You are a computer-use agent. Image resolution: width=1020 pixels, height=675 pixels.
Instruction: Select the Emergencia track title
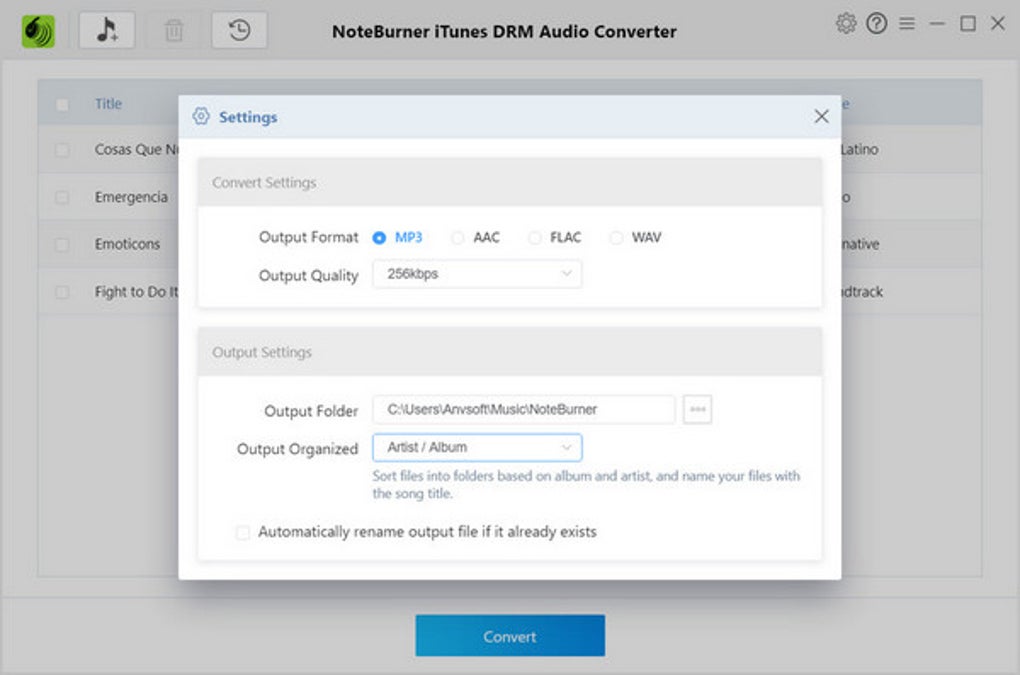click(x=131, y=197)
